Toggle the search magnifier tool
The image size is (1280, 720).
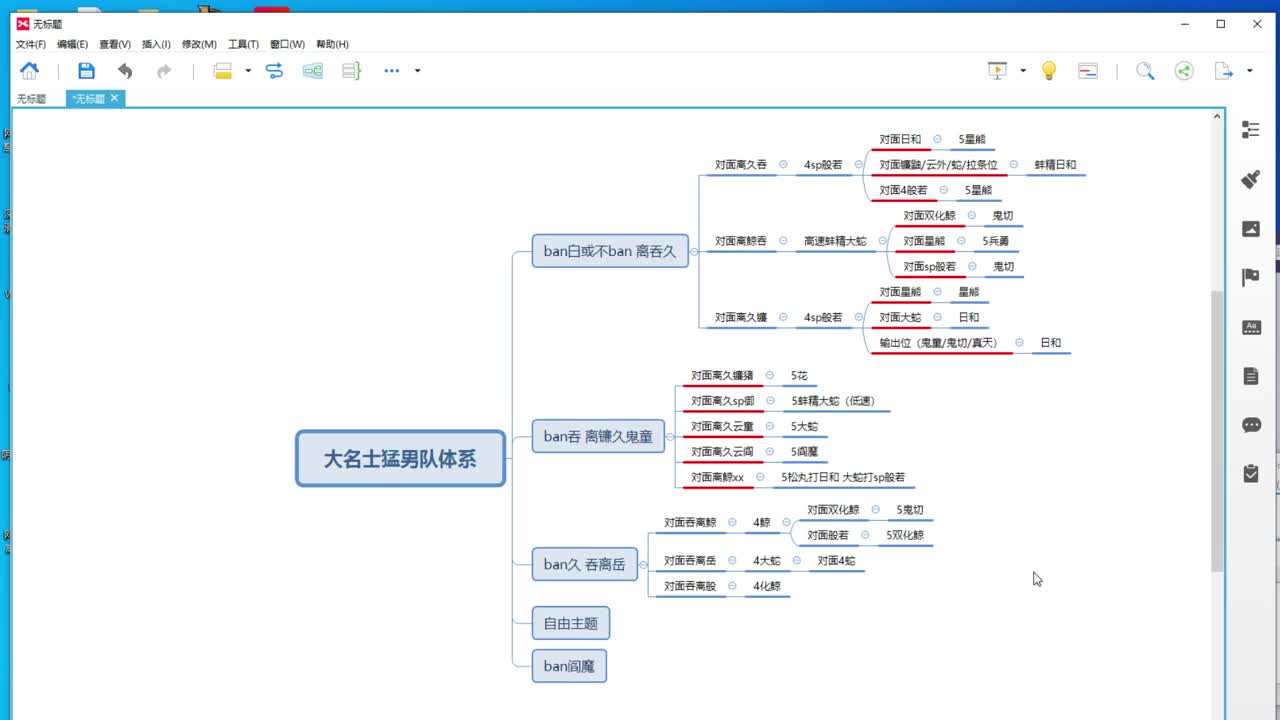[1146, 70]
